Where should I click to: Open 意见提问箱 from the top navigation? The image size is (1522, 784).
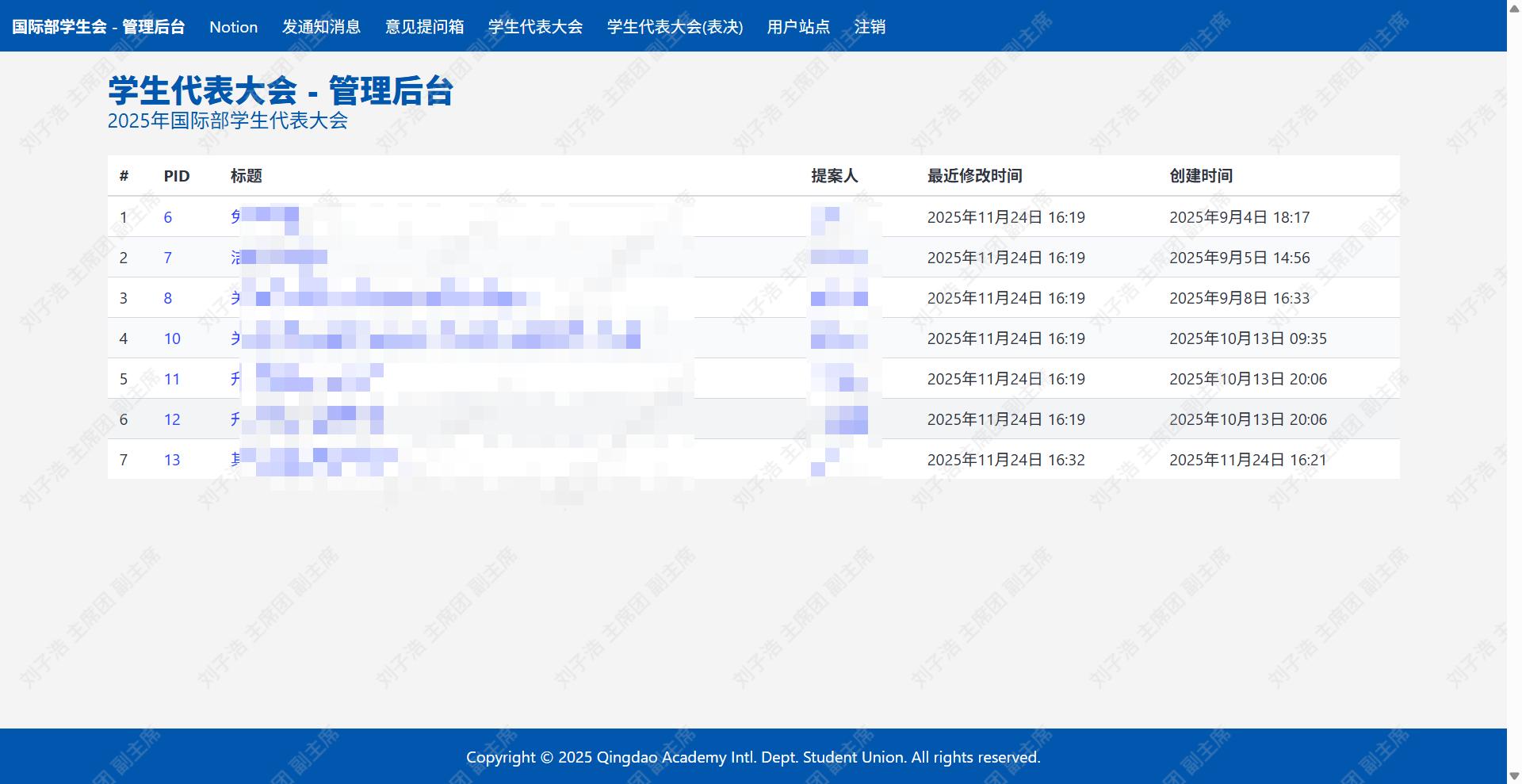tap(425, 27)
